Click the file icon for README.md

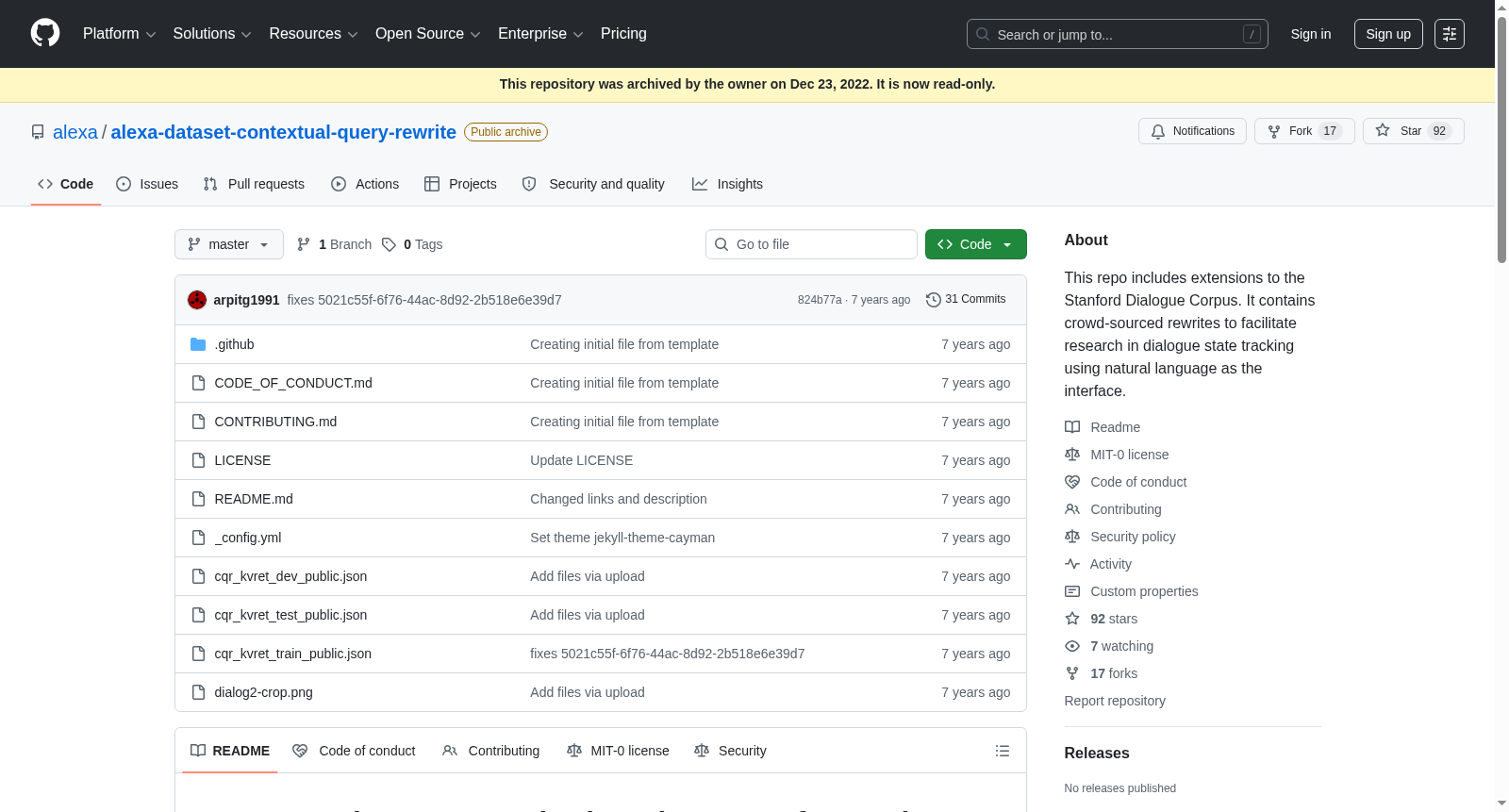198,499
